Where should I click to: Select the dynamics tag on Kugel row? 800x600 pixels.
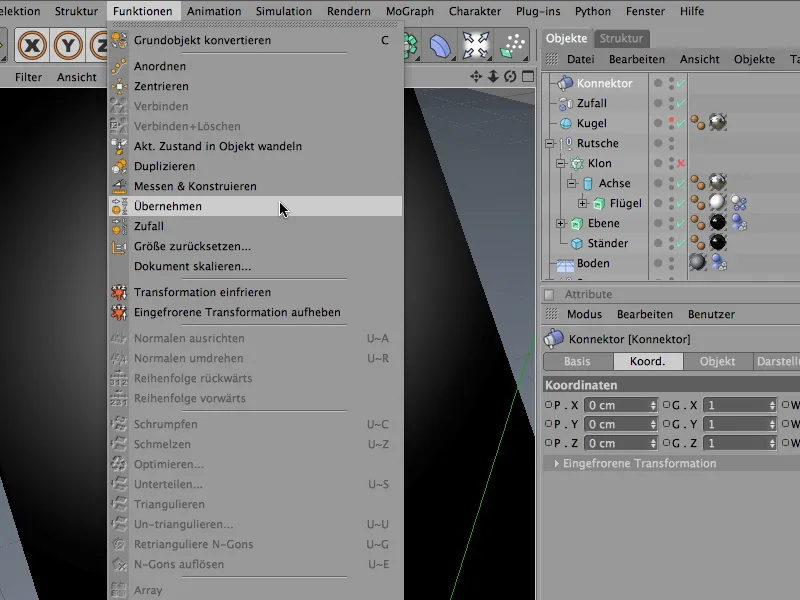[697, 123]
